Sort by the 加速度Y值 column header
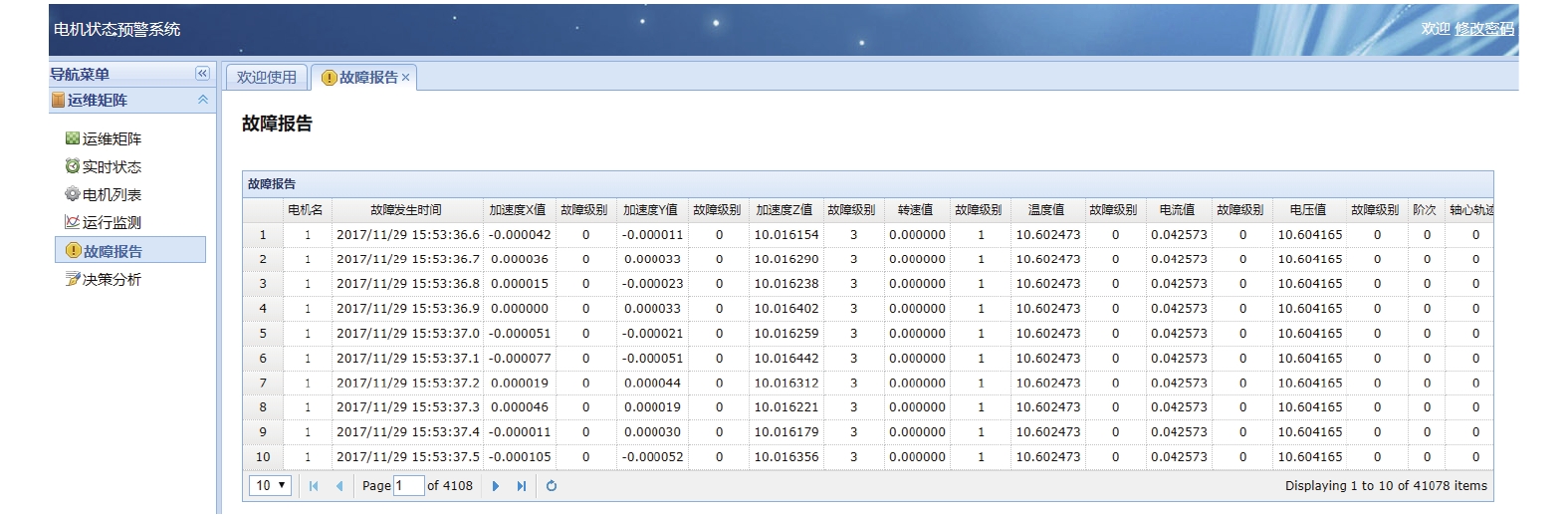This screenshot has width=1568, height=518. pyautogui.click(x=652, y=209)
